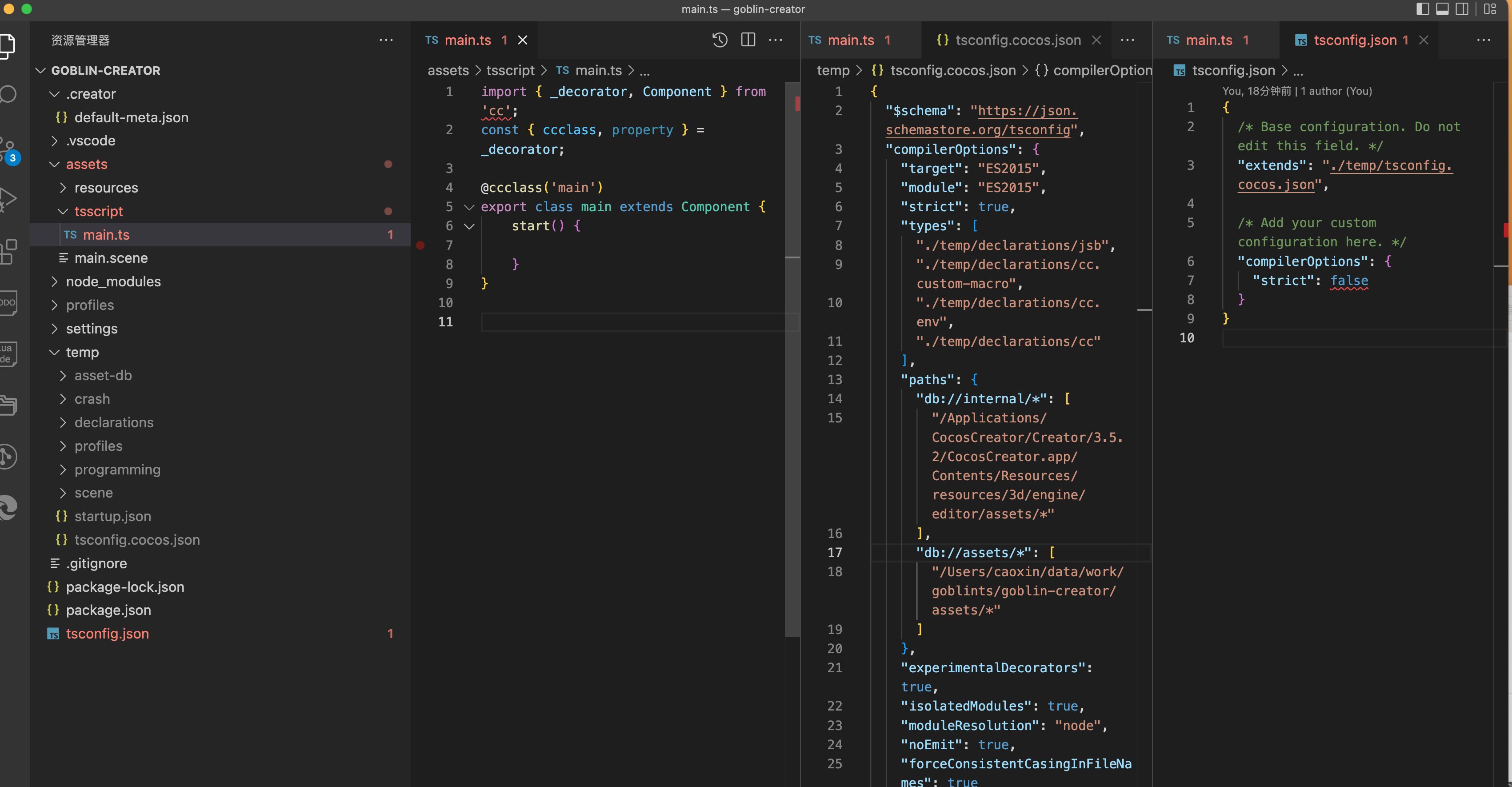Open the Extensions view icon
The width and height of the screenshot is (1512, 787).
click(8, 251)
